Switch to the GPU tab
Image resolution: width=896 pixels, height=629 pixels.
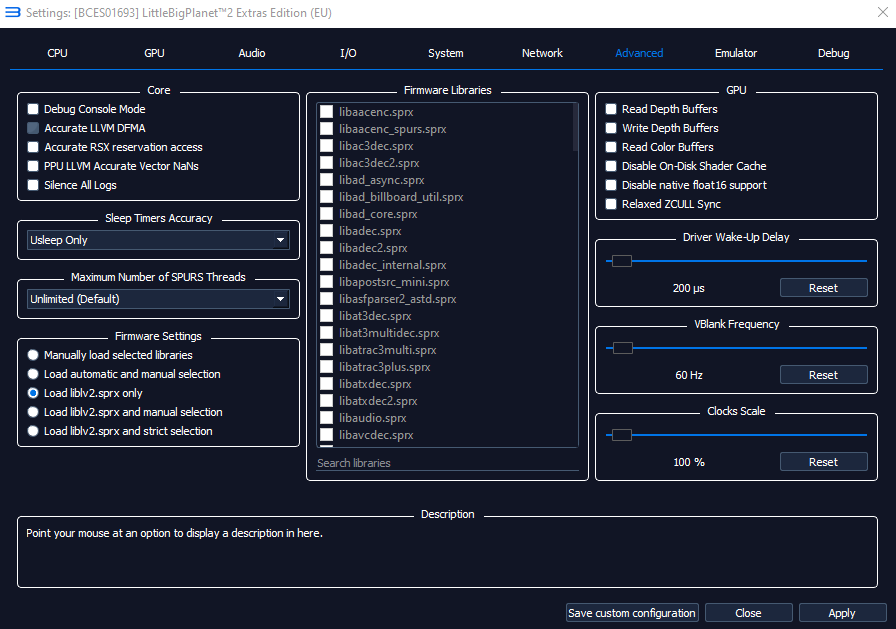click(154, 53)
